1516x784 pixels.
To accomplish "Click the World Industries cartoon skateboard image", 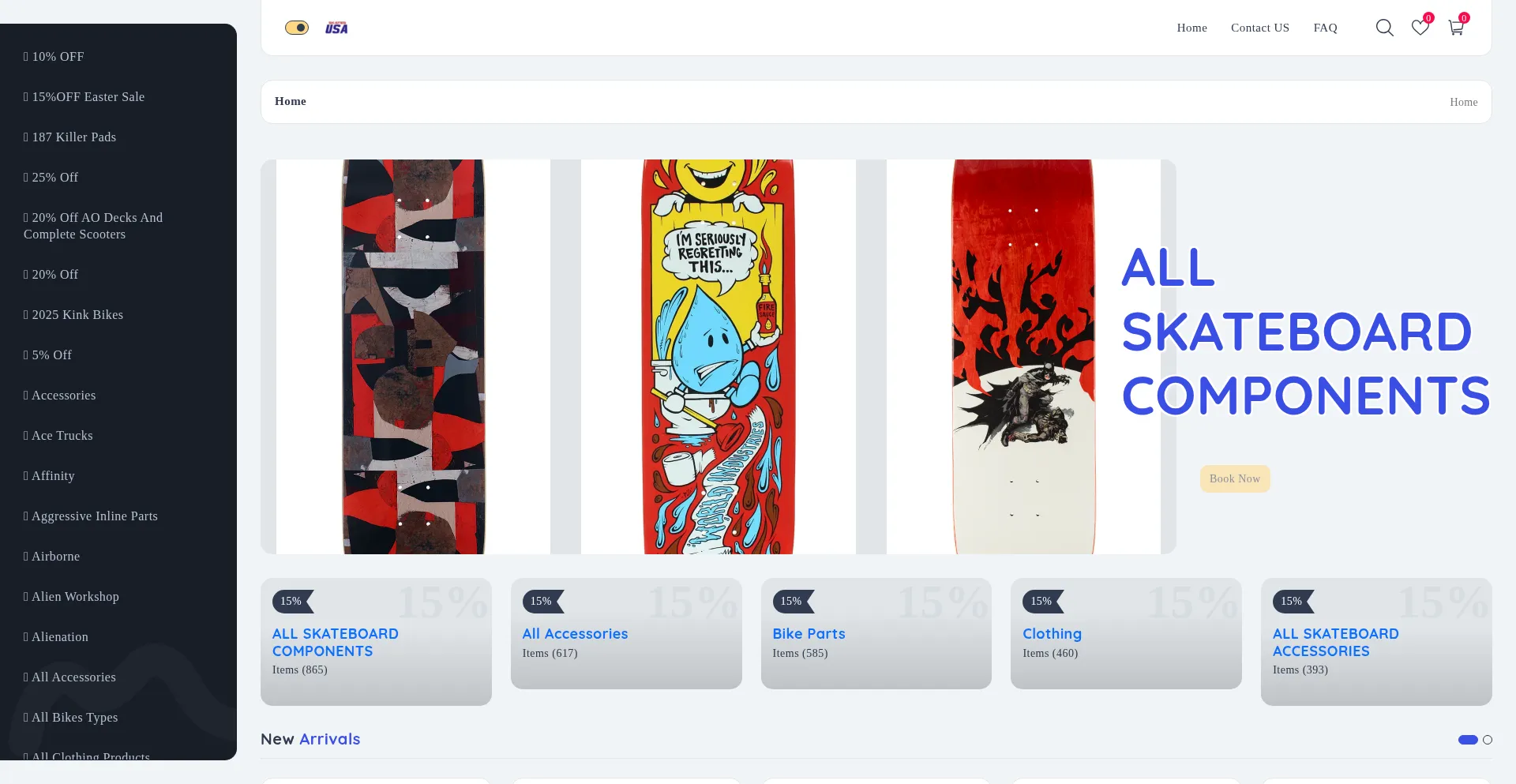I will pos(719,357).
